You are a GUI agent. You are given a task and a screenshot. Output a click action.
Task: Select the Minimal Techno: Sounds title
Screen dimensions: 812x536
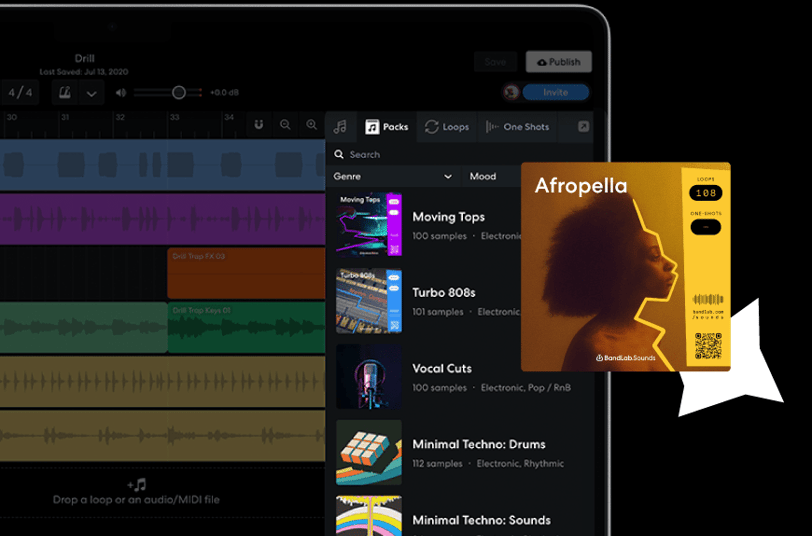pyautogui.click(x=482, y=520)
